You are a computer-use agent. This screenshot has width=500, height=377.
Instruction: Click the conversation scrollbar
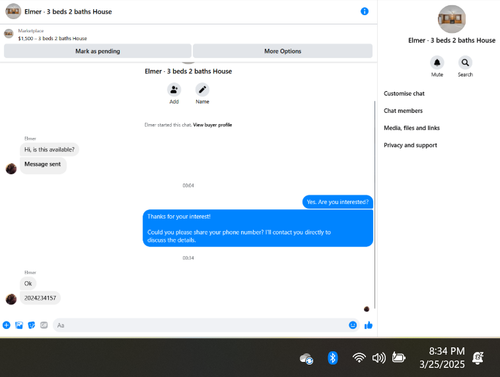tap(375, 205)
